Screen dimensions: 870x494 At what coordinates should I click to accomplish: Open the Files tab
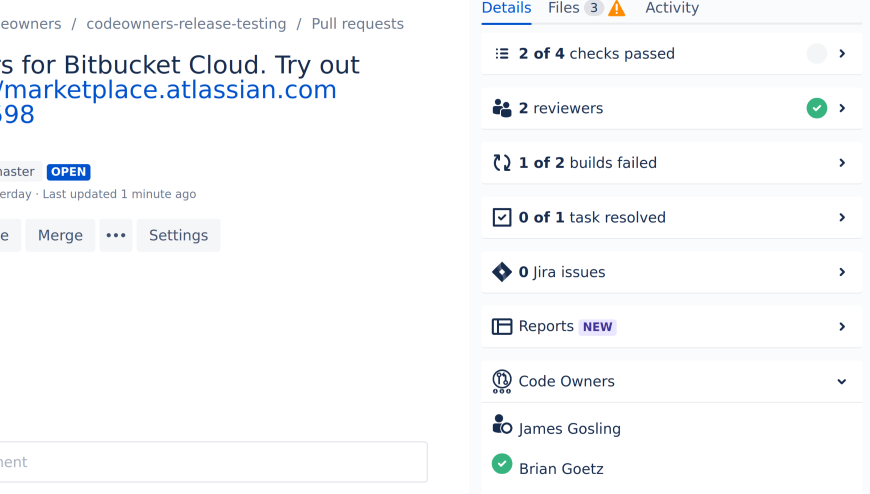click(x=564, y=8)
